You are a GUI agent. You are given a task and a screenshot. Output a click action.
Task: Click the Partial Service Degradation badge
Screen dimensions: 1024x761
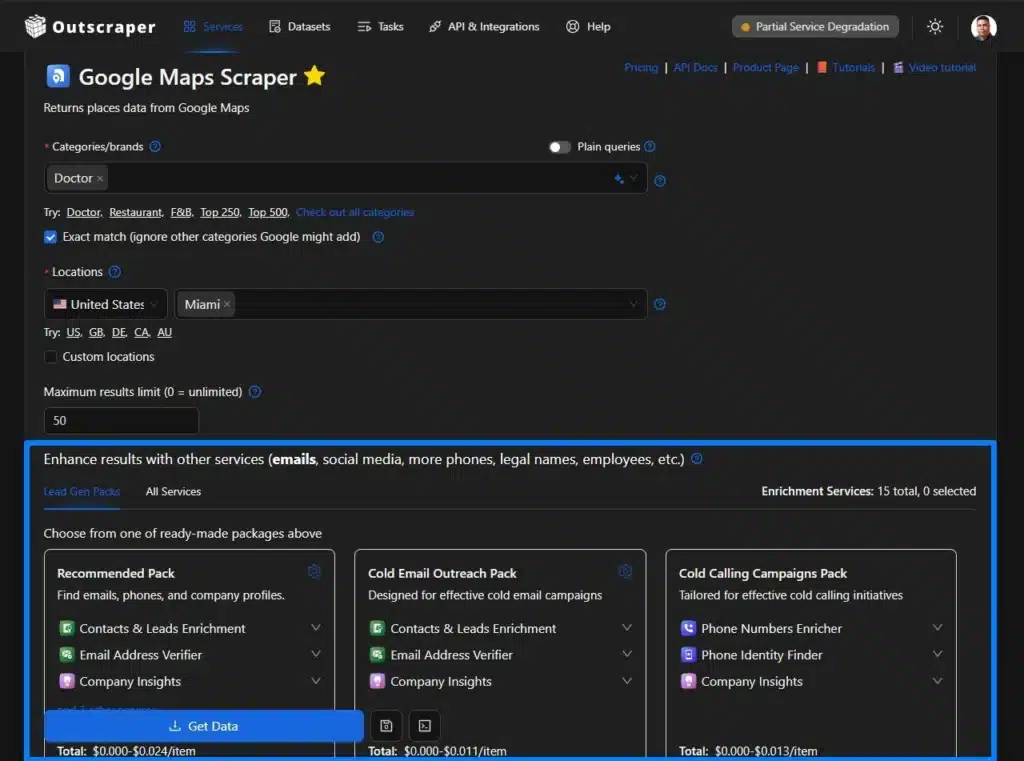click(x=814, y=27)
